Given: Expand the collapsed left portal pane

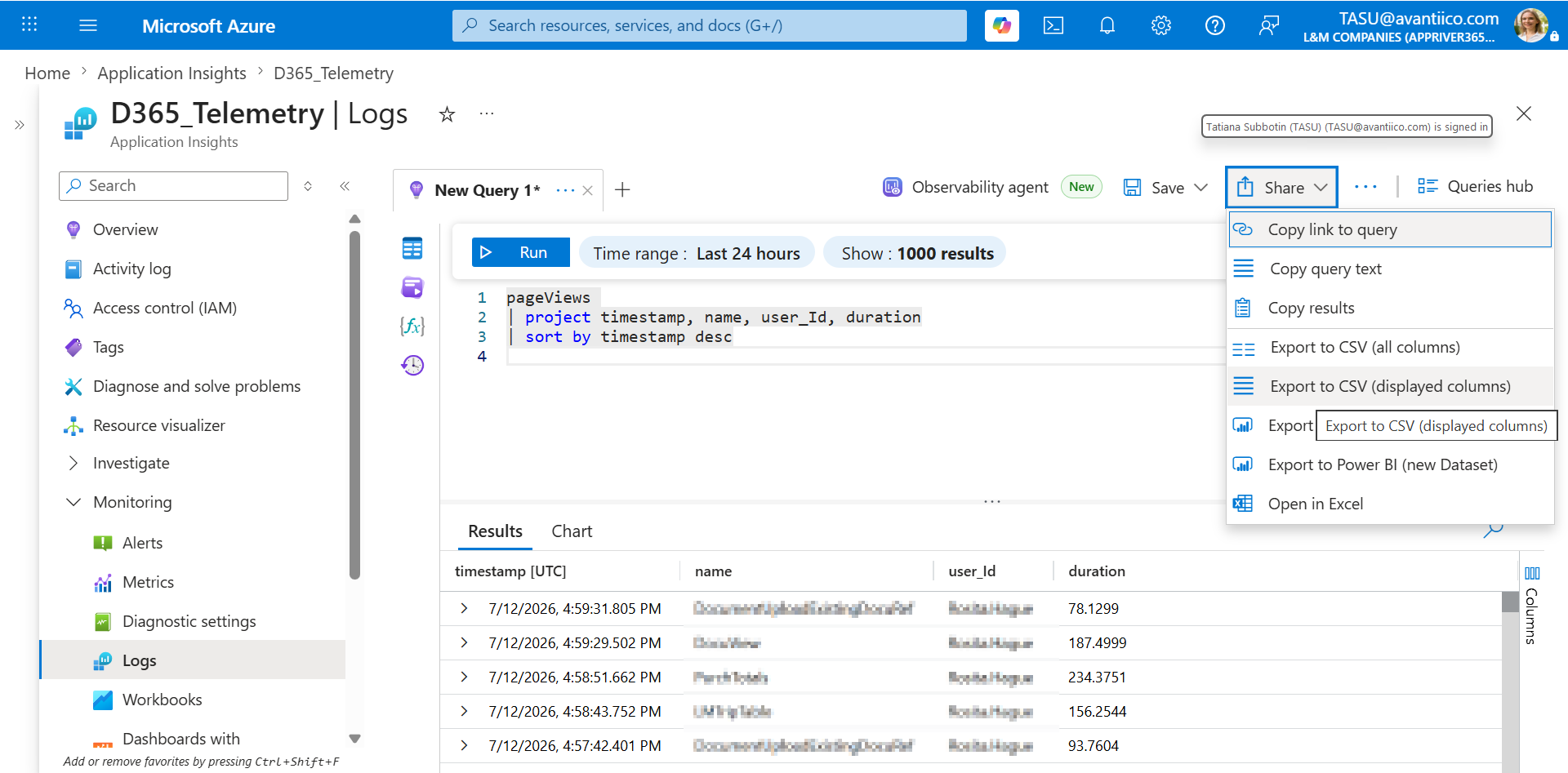Looking at the screenshot, I should click(20, 125).
